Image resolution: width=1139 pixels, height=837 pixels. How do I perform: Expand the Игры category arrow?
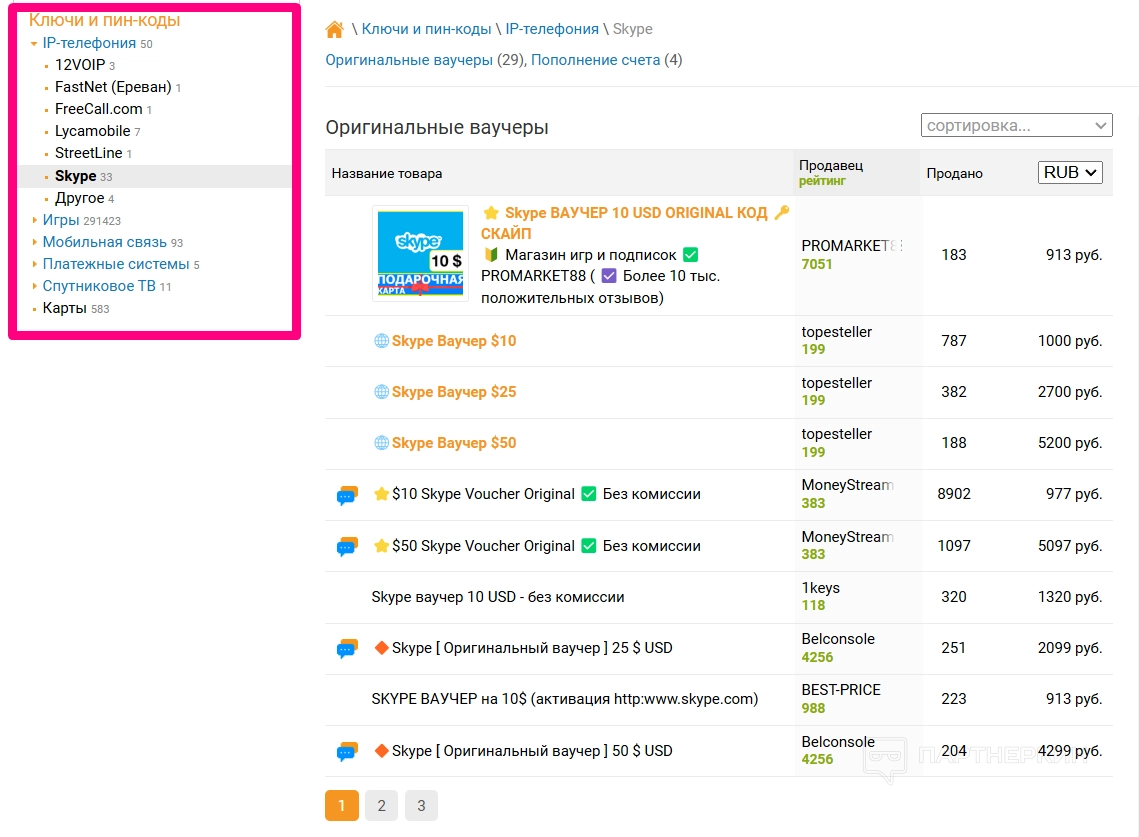(x=34, y=220)
